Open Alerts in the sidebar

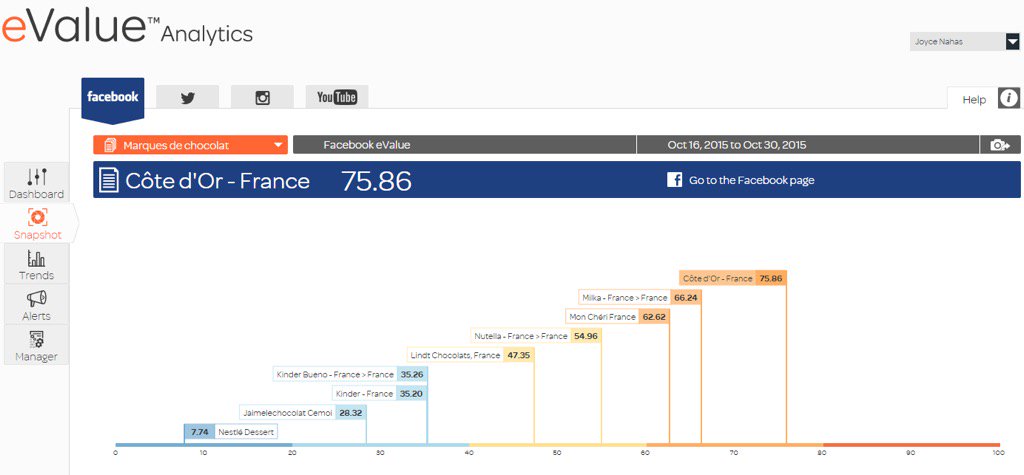click(x=37, y=305)
